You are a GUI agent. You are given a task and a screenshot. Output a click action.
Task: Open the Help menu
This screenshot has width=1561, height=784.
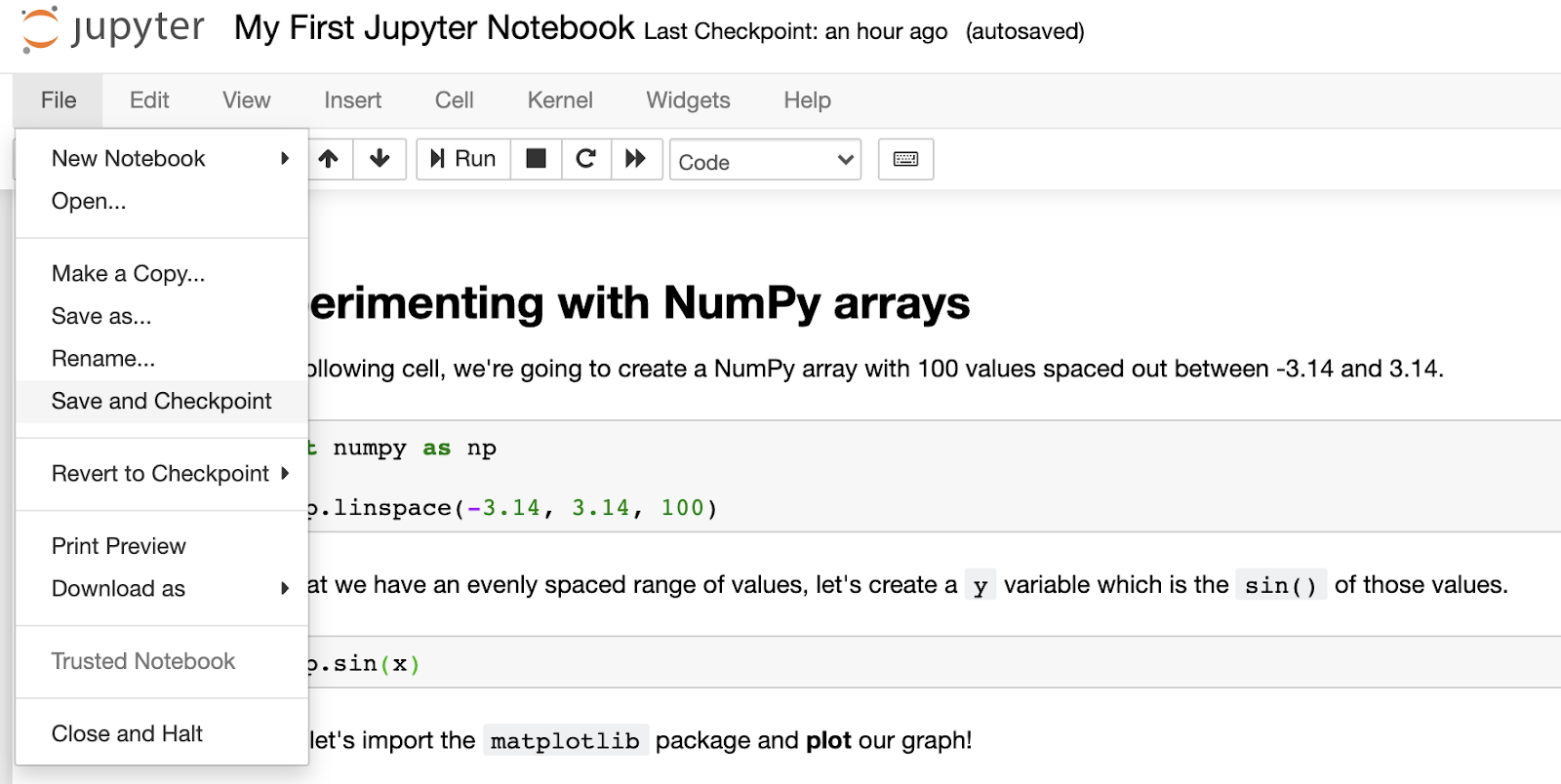(x=807, y=100)
